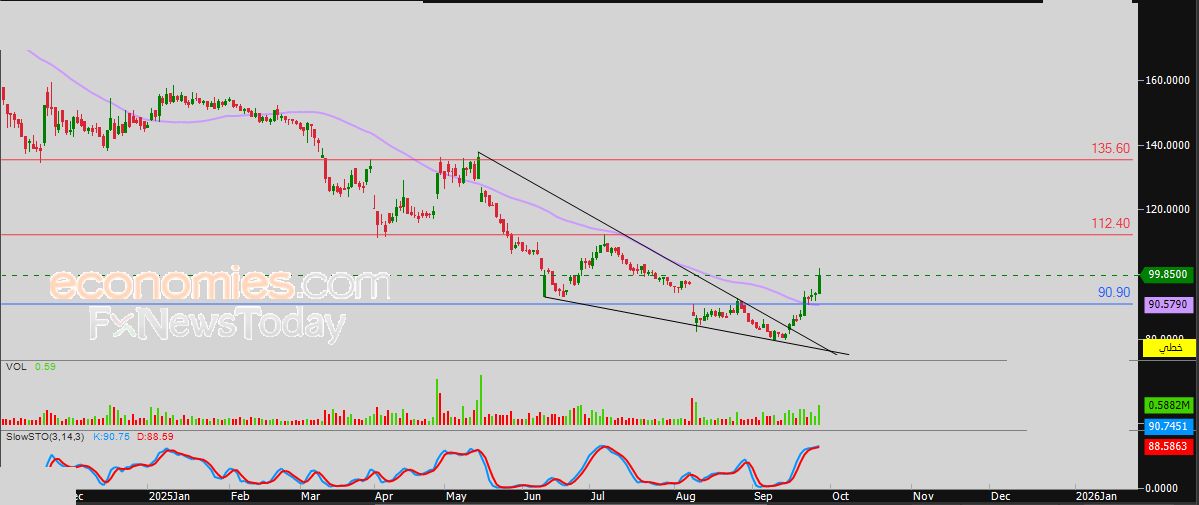
Task: Click the blue 90.90 support level label
Action: tap(1114, 292)
